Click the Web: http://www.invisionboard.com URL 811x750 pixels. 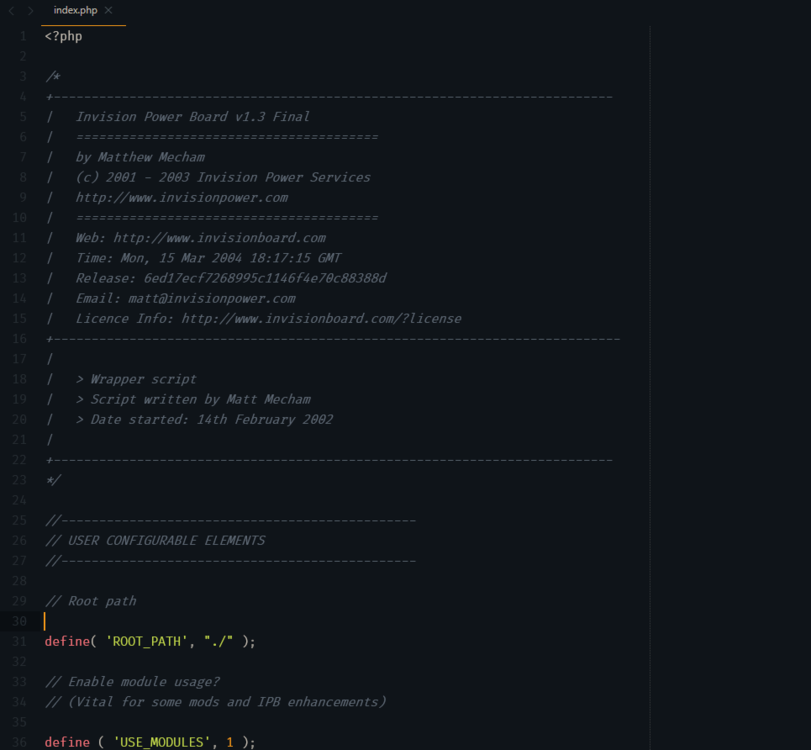[x=219, y=237]
